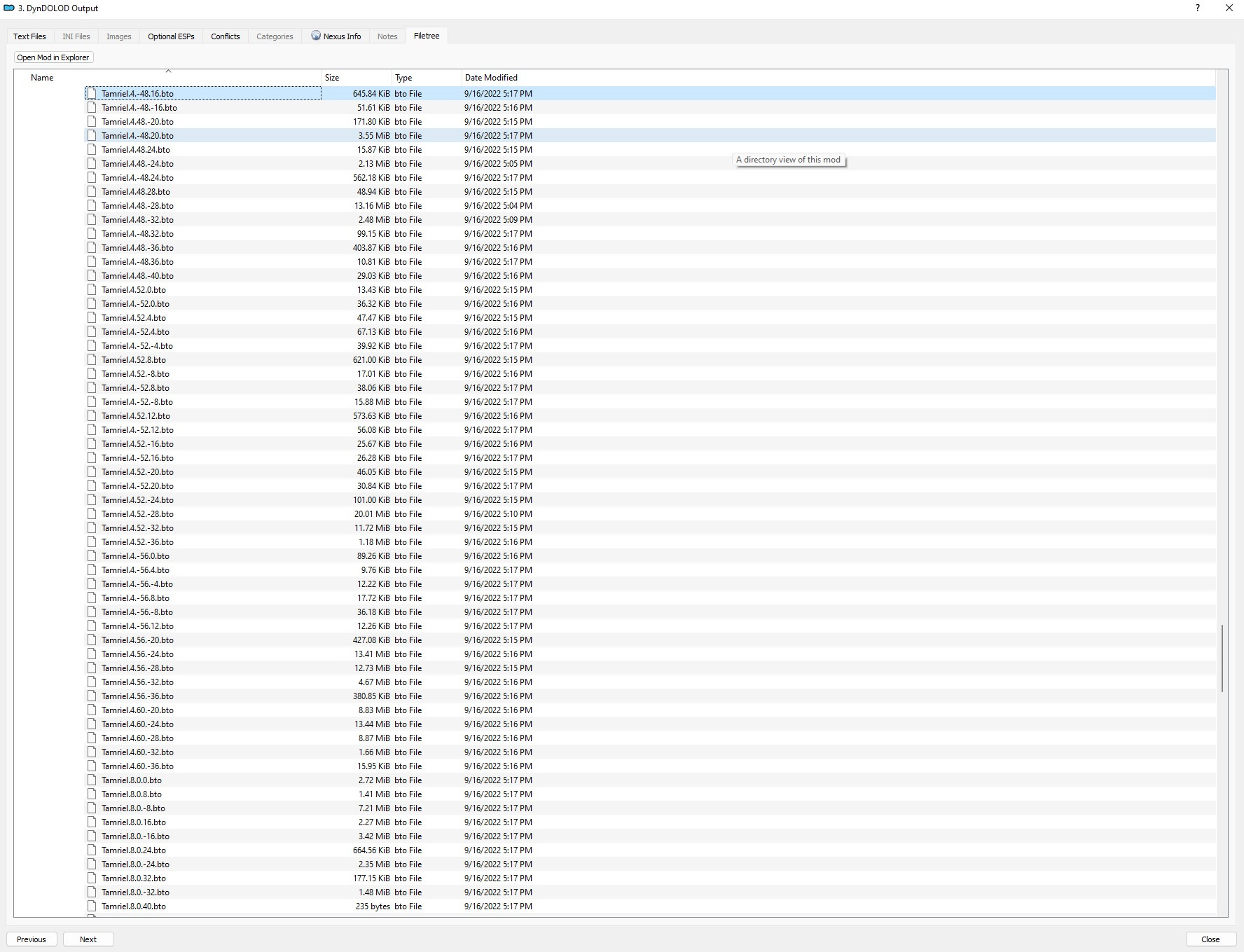1244x952 pixels.
Task: Sort by the Size column header
Action: [x=357, y=78]
